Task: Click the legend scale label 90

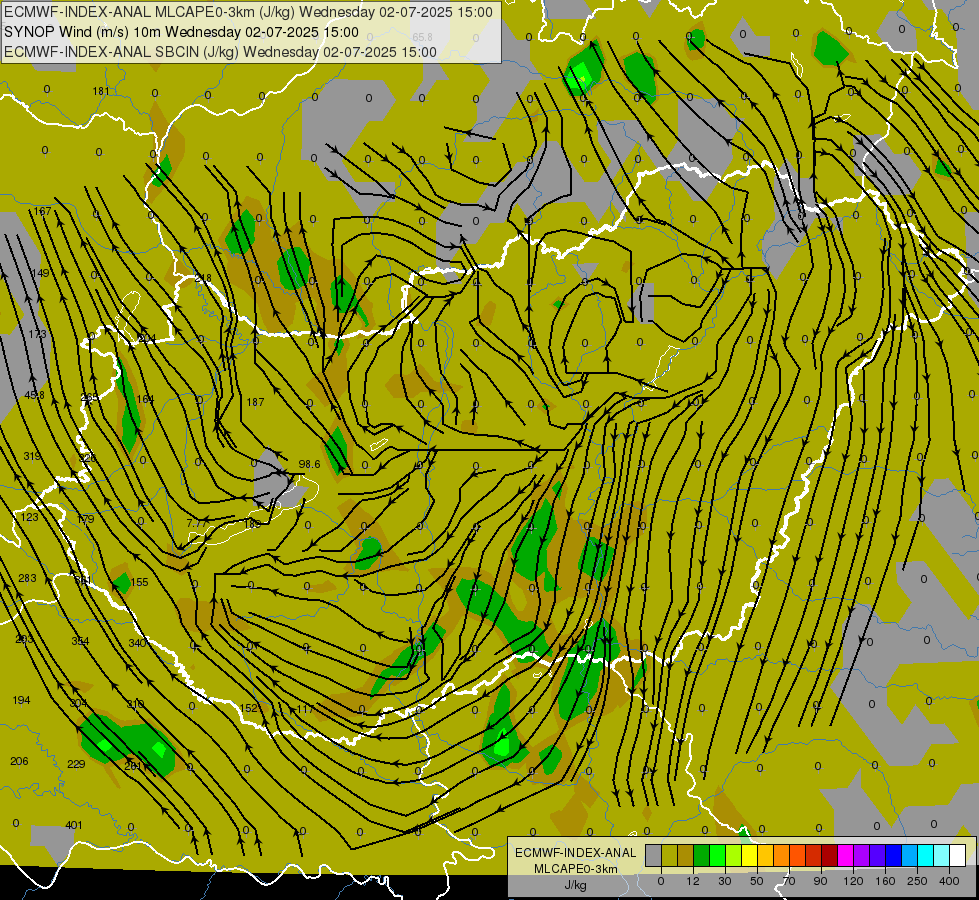Action: point(820,881)
